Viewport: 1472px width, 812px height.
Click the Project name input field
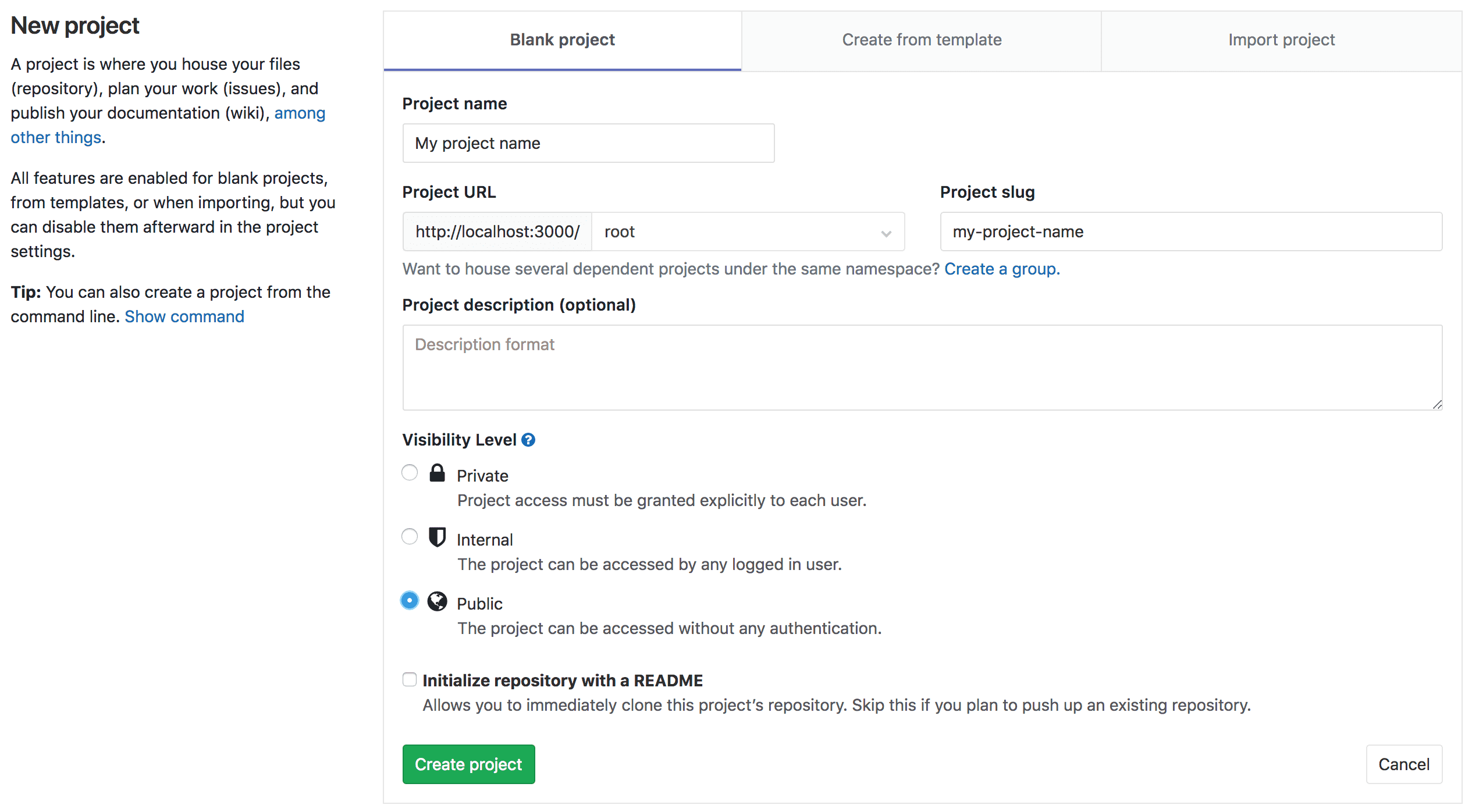588,143
